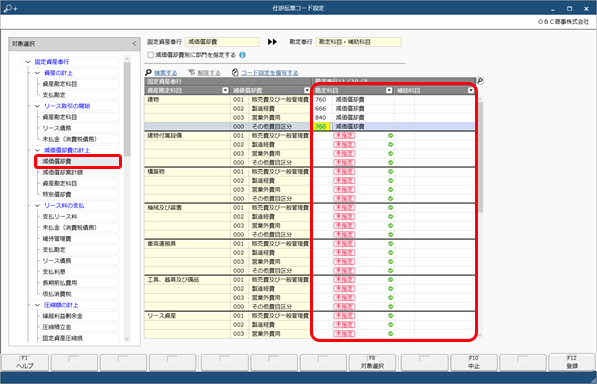597x384 pixels.
Task: Click the tree panel vertical scrollbar
Action: pyautogui.click(x=127, y=108)
